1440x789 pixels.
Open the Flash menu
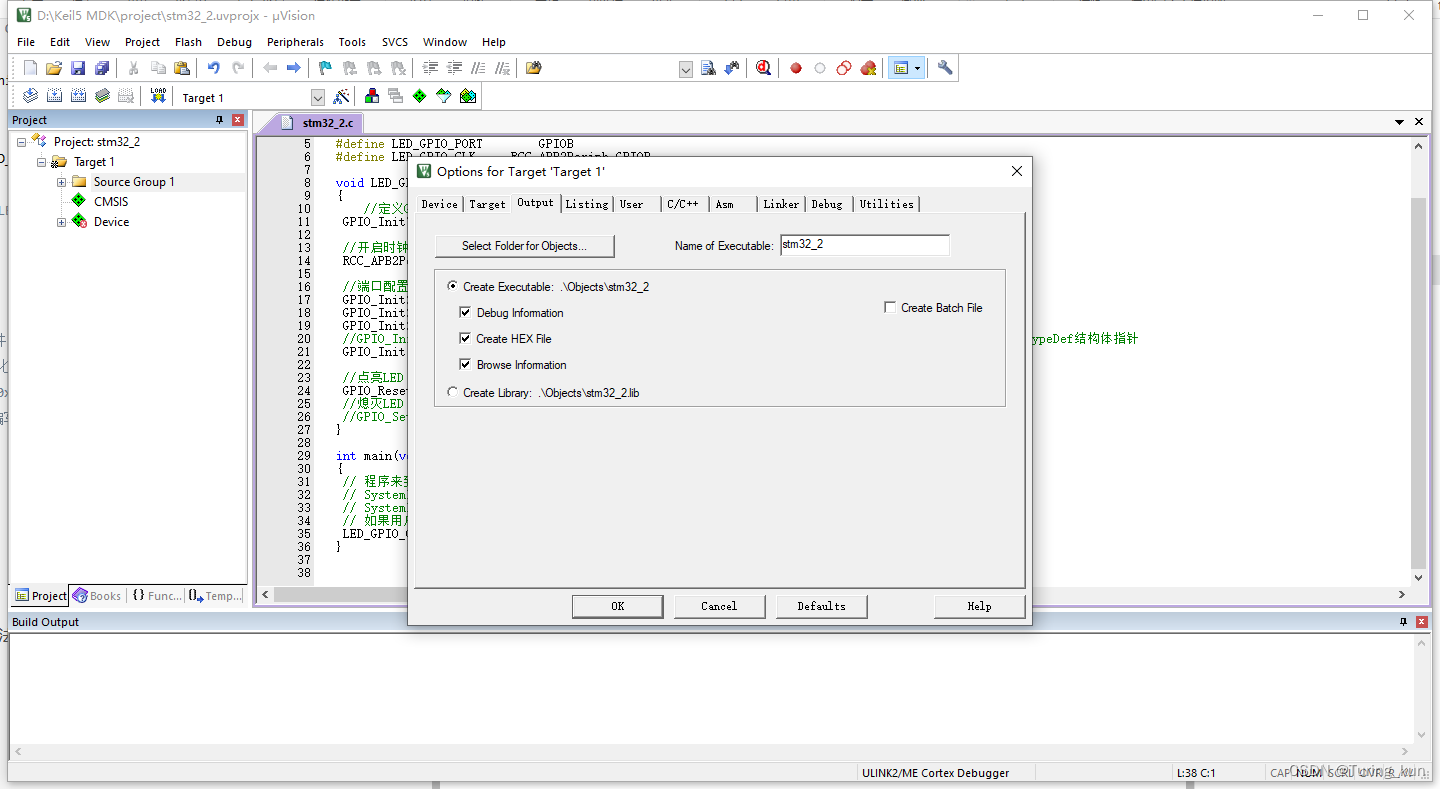(188, 42)
